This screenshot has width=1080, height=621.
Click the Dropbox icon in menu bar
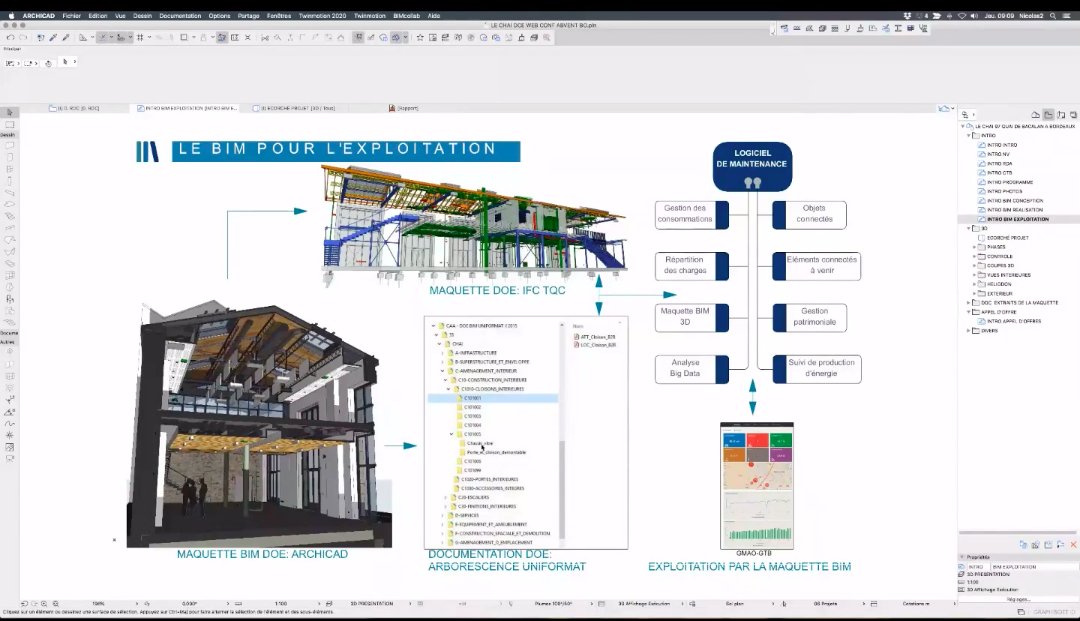(907, 15)
